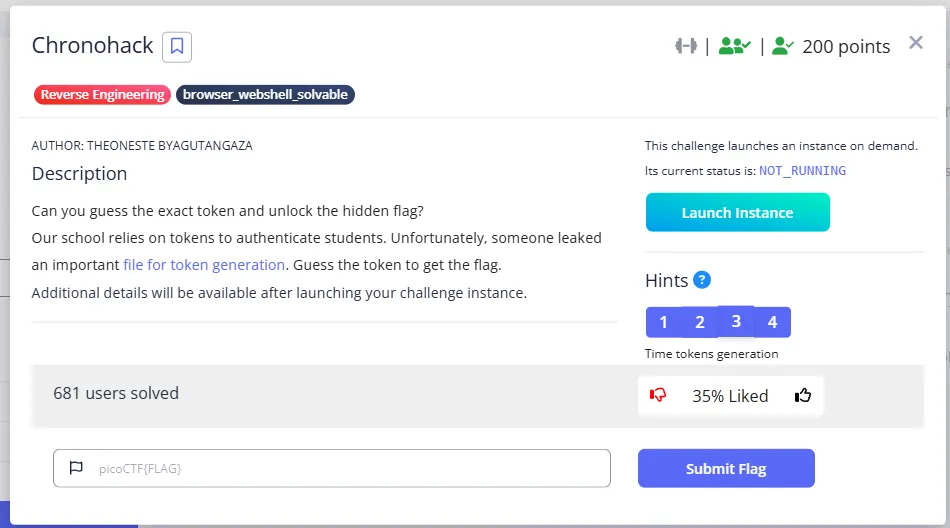Open the file for token generation link
Image resolution: width=950 pixels, height=528 pixels.
[204, 265]
